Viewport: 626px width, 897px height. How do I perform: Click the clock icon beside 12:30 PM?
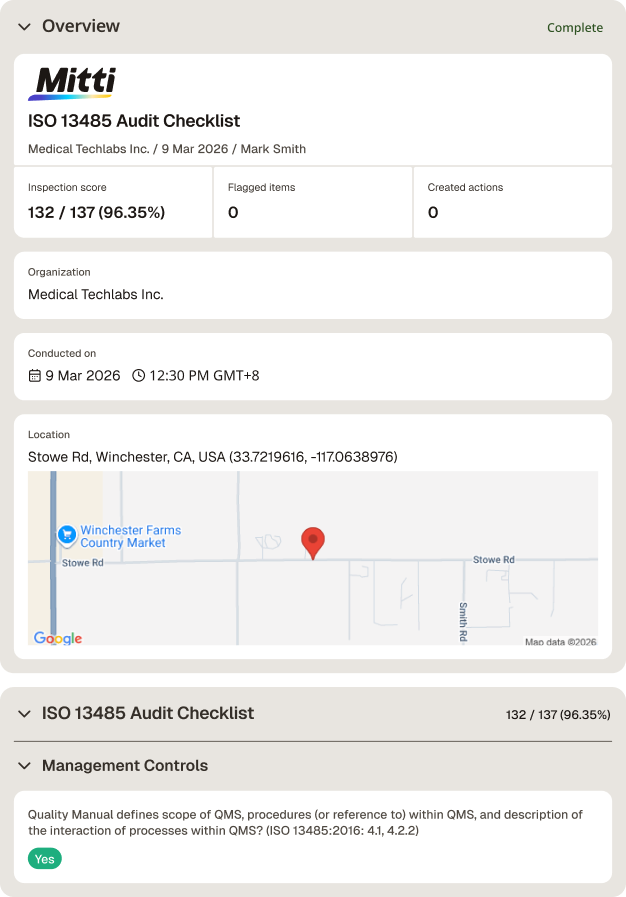point(138,376)
